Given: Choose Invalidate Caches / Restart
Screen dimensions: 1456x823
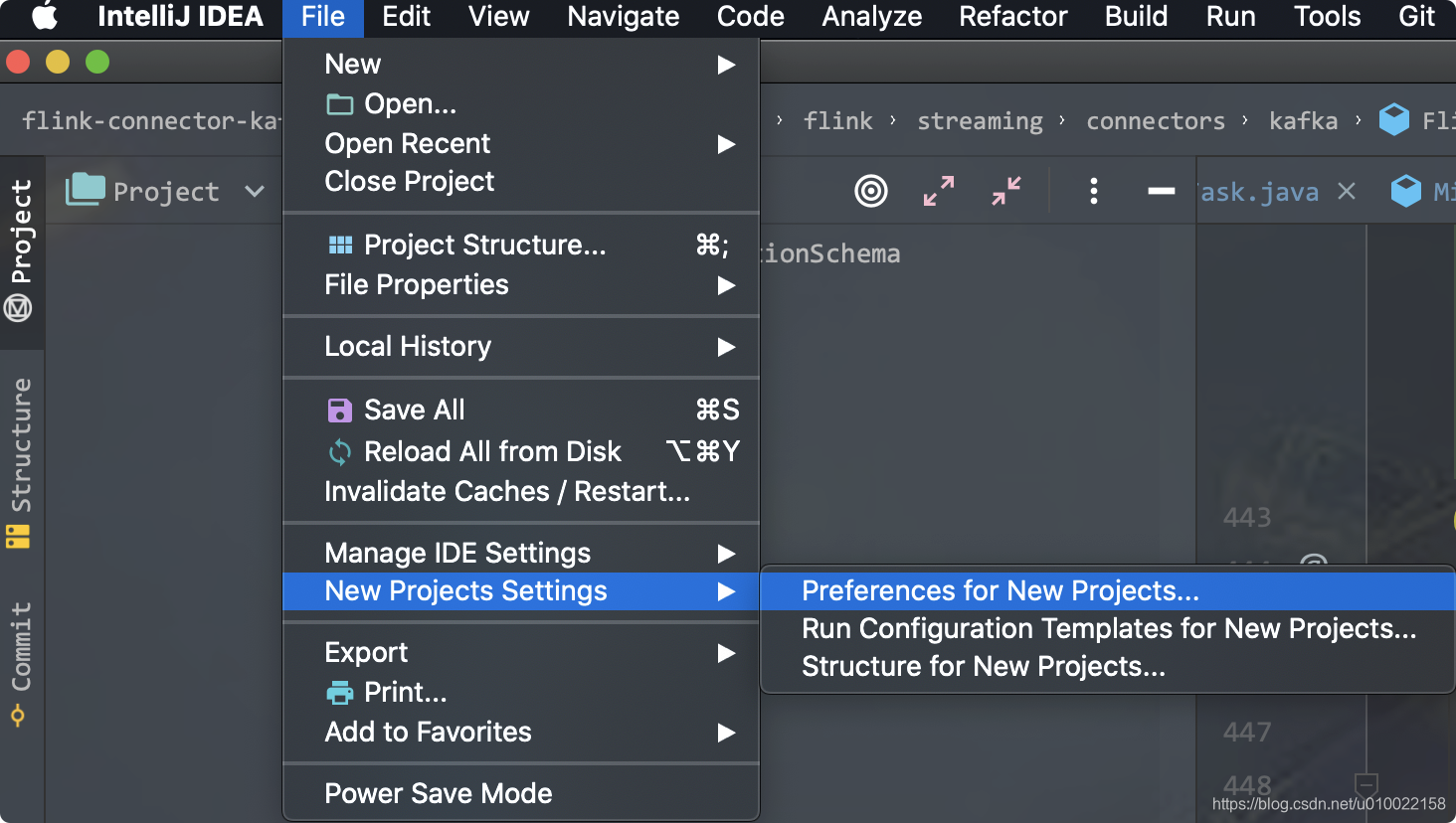Looking at the screenshot, I should pos(521,492).
